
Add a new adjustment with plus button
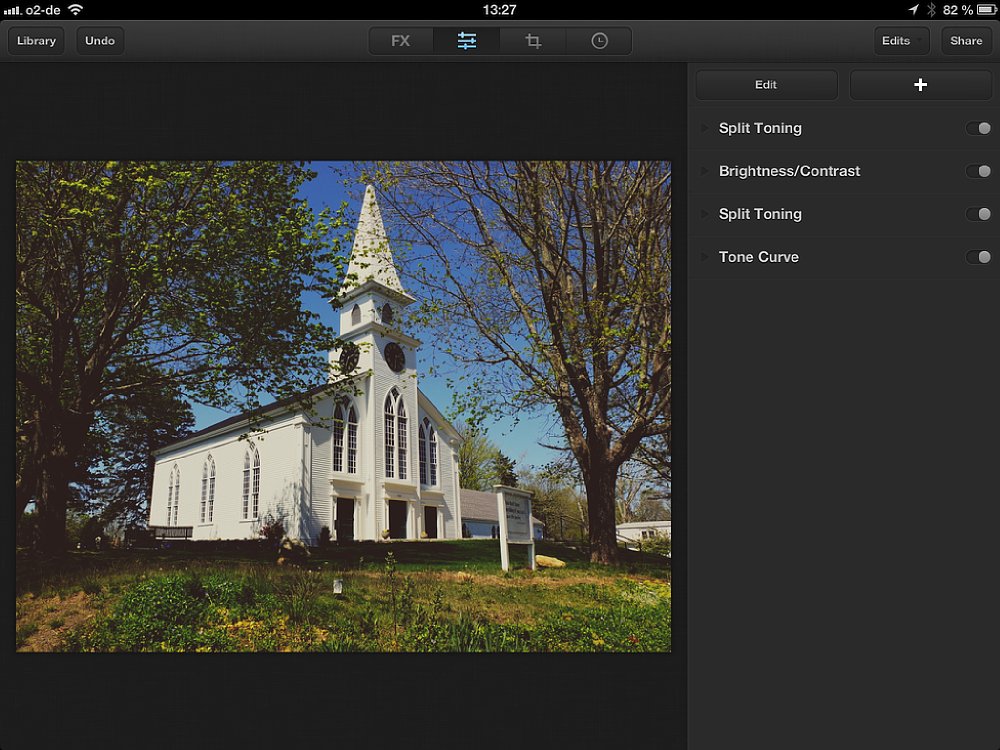[x=920, y=85]
